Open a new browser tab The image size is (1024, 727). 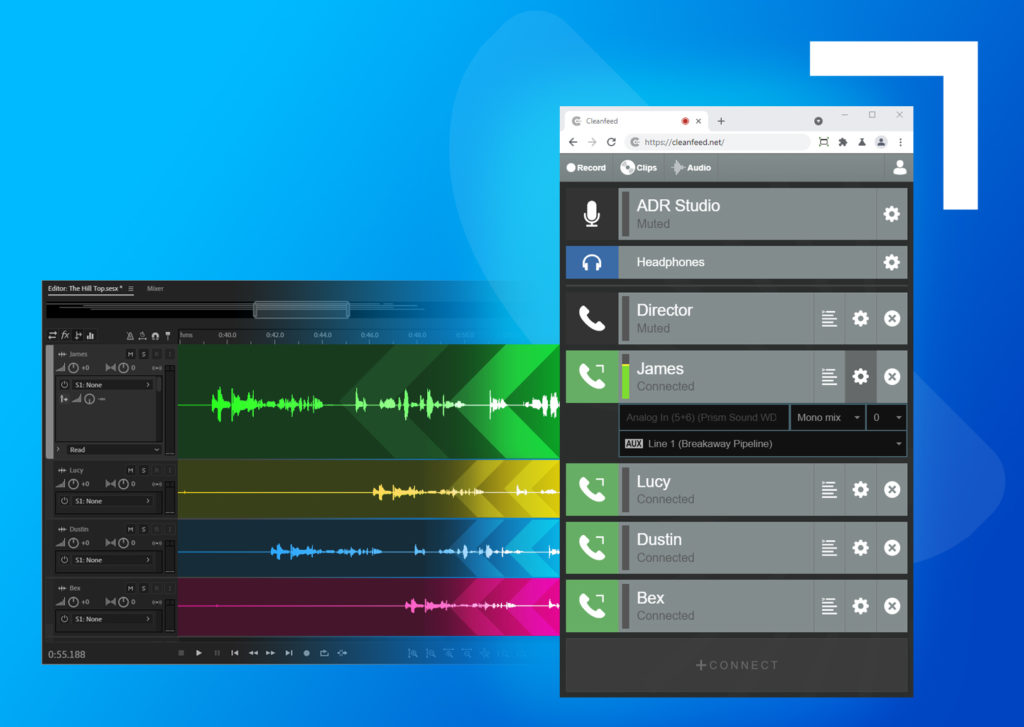click(x=721, y=121)
